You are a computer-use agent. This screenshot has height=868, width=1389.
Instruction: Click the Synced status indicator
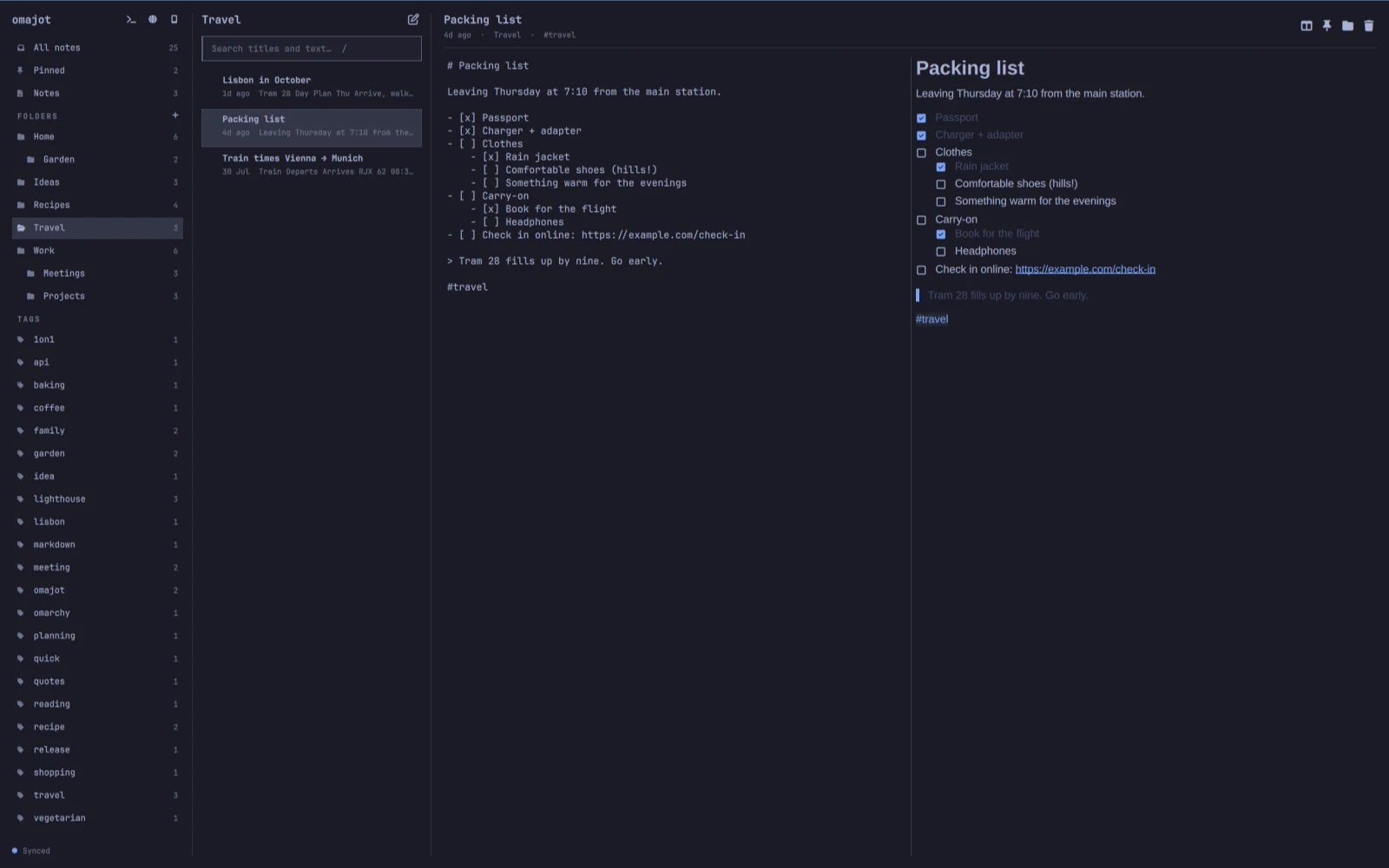[x=31, y=851]
